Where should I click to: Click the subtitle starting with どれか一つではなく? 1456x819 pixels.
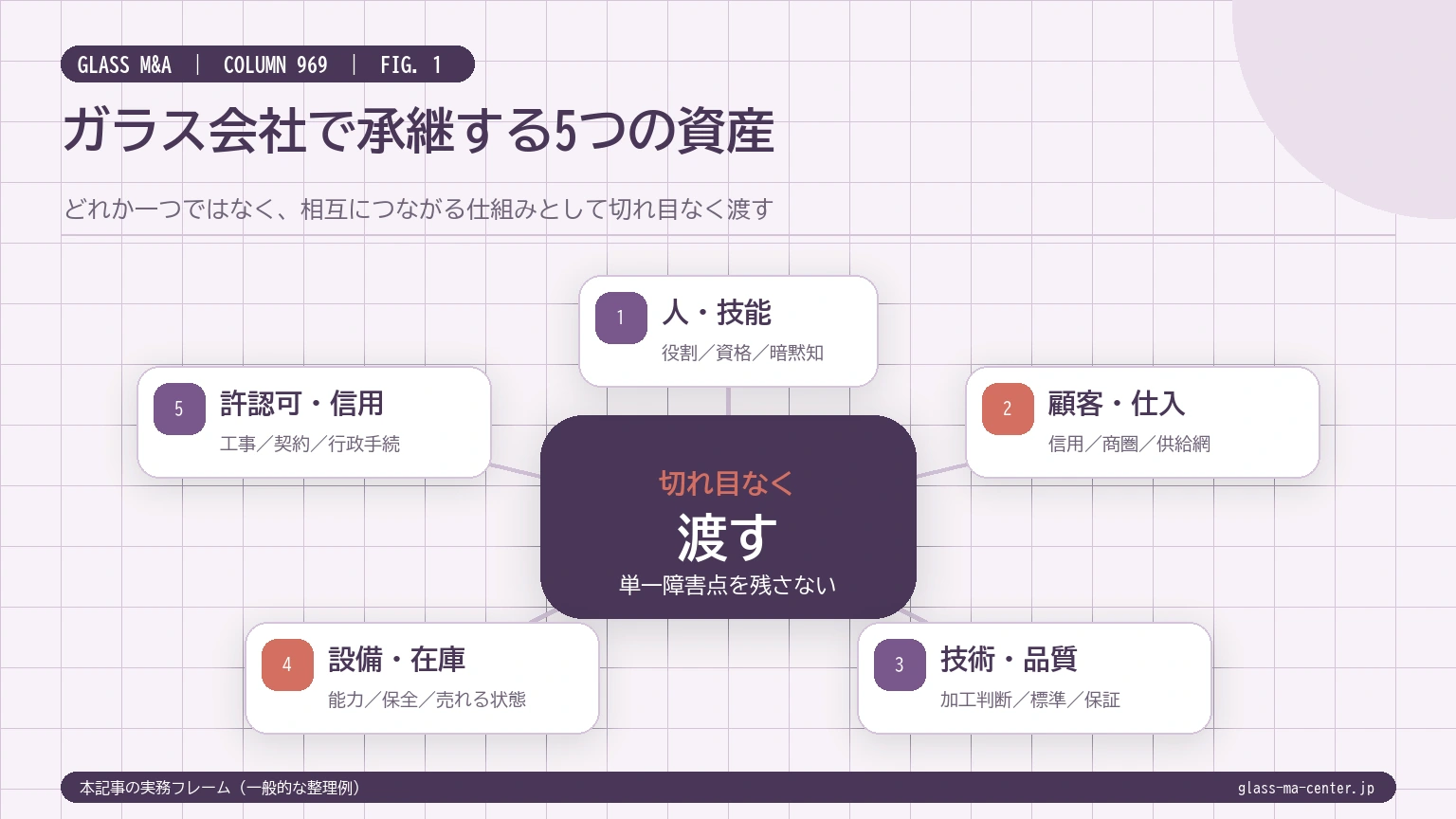pyautogui.click(x=419, y=209)
